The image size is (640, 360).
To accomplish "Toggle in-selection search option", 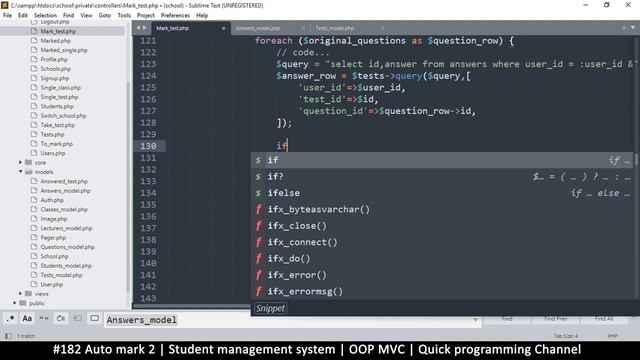I will click(78, 318).
